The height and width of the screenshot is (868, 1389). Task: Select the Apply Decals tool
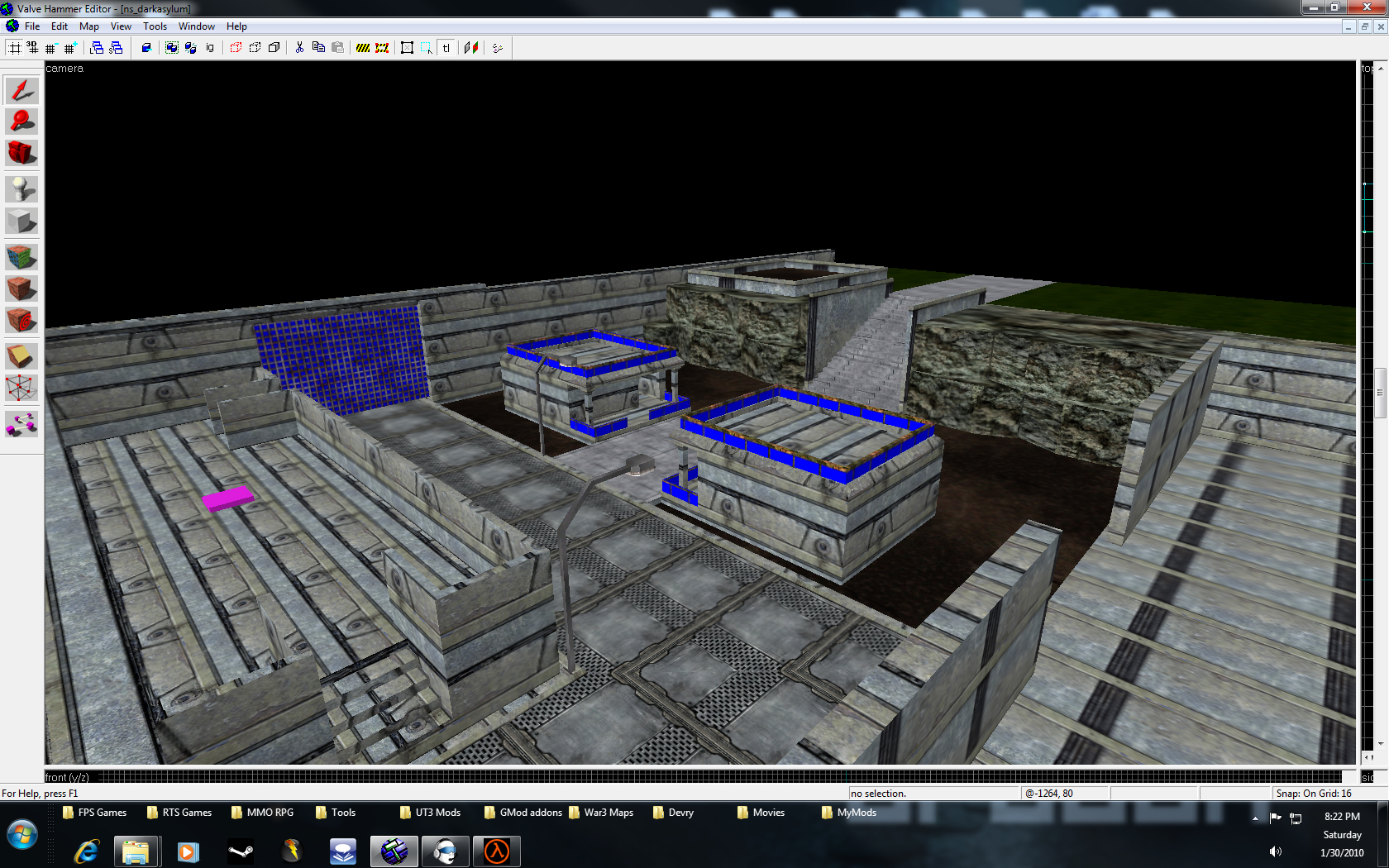pos(21,320)
